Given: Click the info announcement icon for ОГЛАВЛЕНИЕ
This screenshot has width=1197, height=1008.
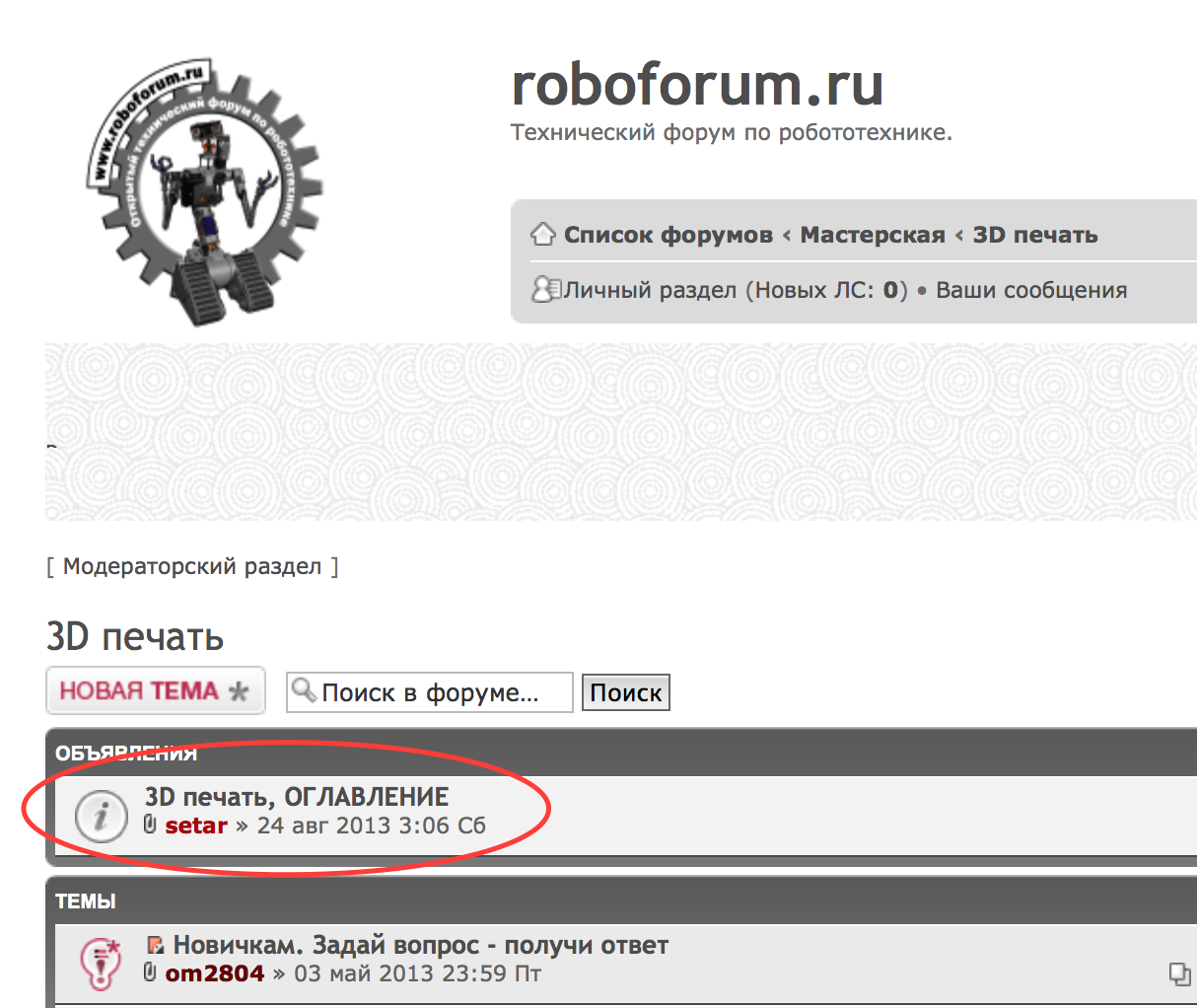Looking at the screenshot, I should coord(102,816).
